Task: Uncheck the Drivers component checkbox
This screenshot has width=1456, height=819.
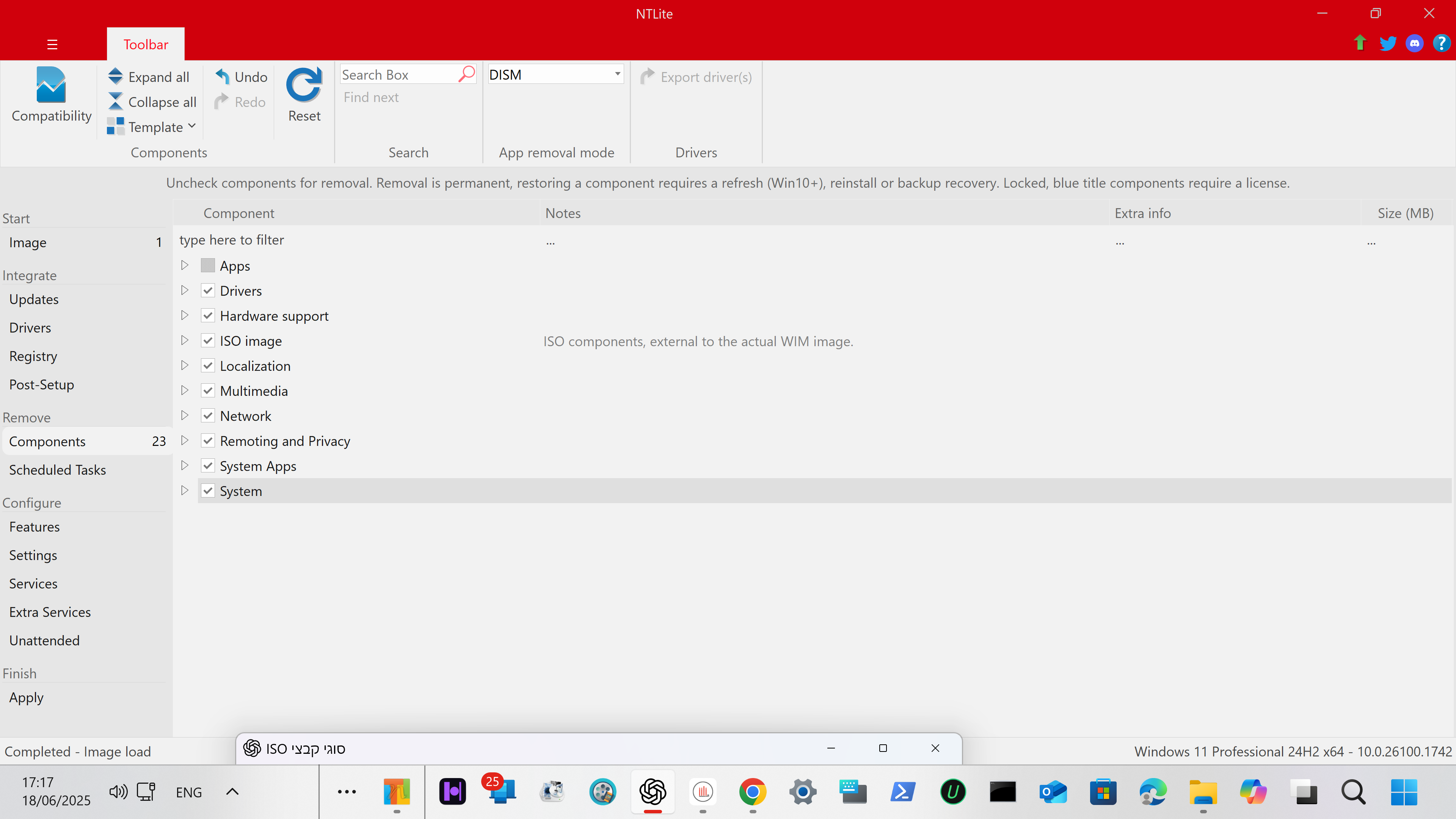Action: pyautogui.click(x=208, y=290)
